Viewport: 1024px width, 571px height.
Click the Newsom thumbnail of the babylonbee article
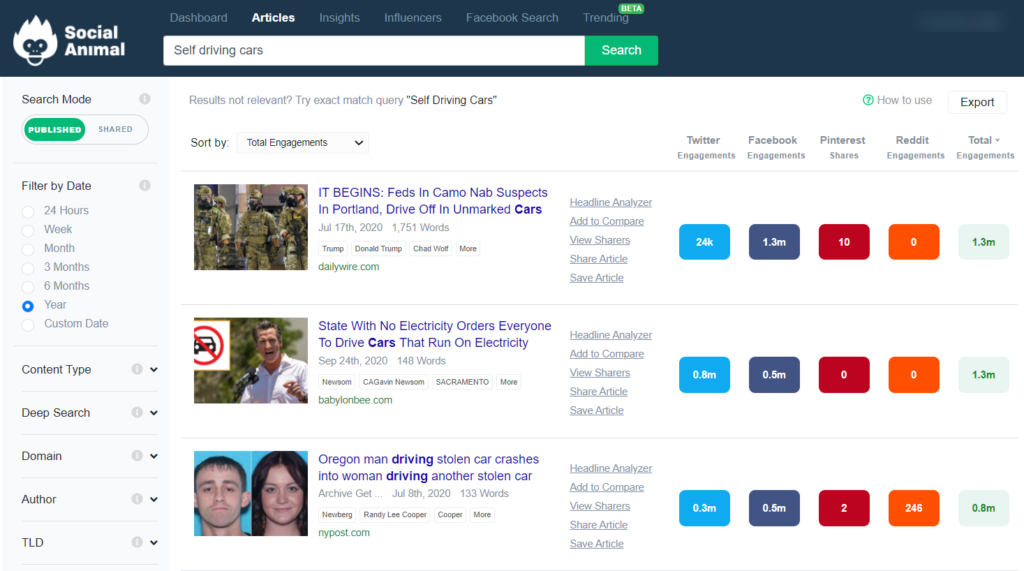pyautogui.click(x=251, y=360)
